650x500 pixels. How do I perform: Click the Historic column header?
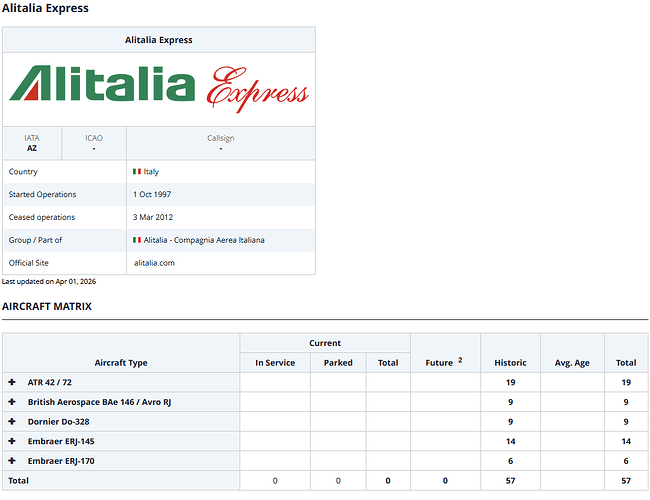point(510,363)
